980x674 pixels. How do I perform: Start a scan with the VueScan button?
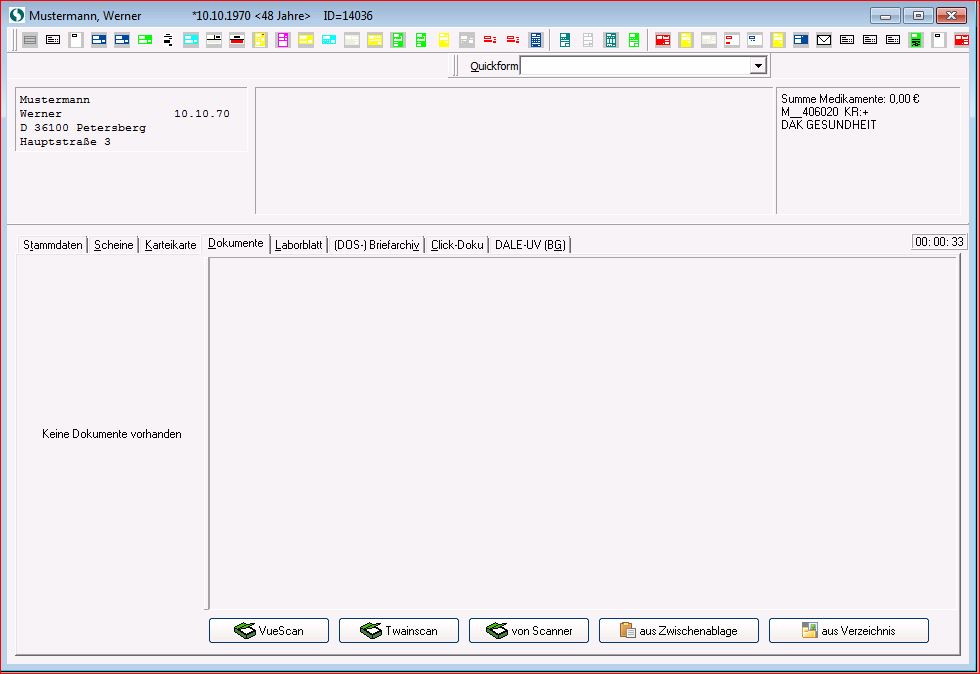coord(268,631)
